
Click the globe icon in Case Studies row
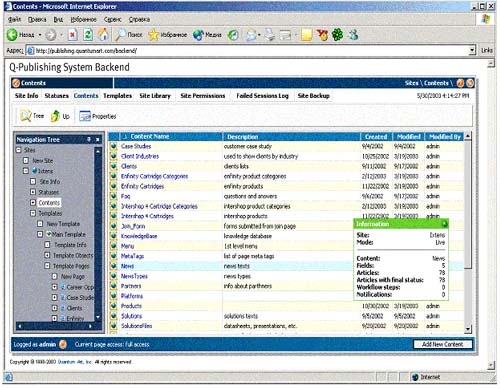coord(114,146)
